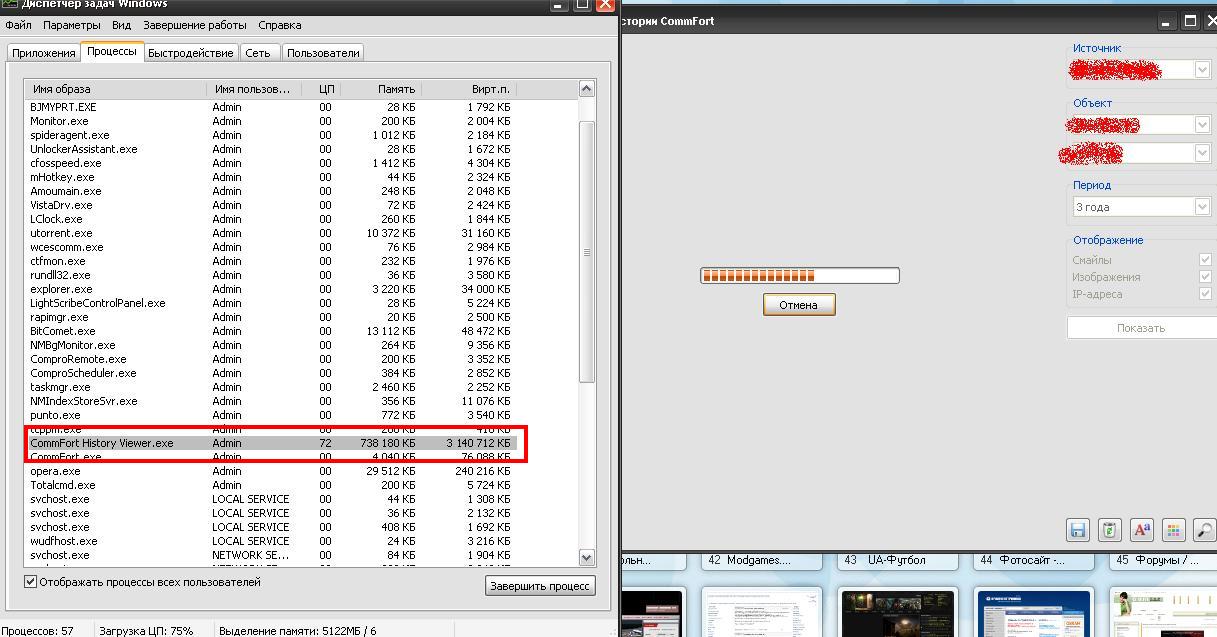This screenshot has height=637, width=1217.
Task: Switch to the Быстродействие tab
Action: point(190,53)
